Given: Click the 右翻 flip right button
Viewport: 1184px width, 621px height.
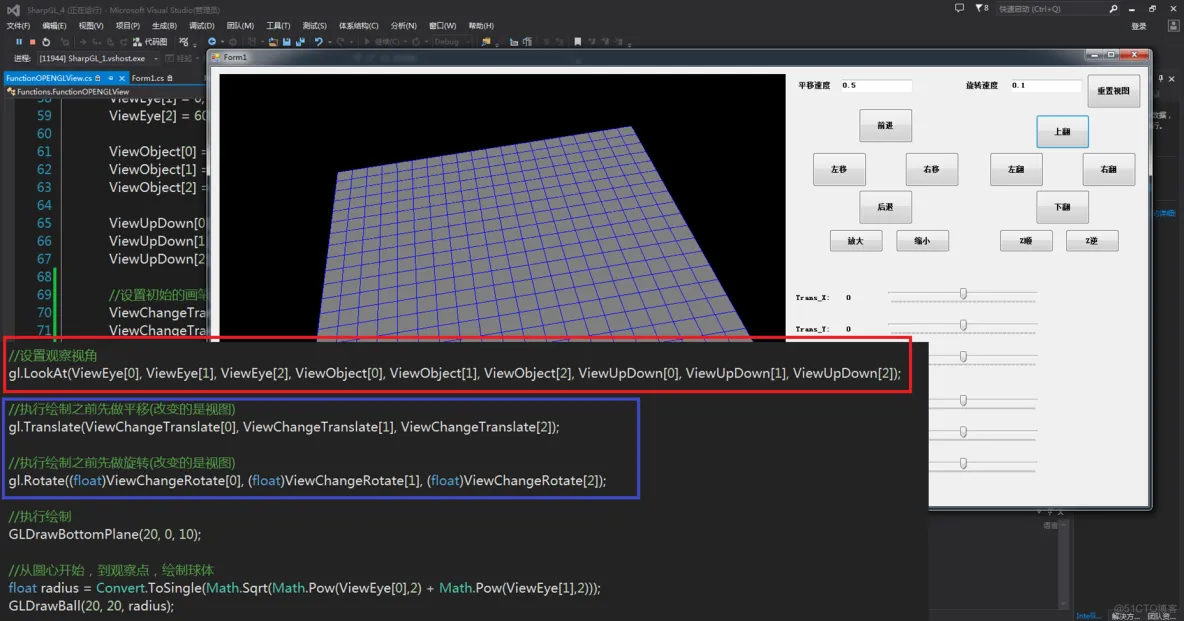Looking at the screenshot, I should coord(1108,169).
